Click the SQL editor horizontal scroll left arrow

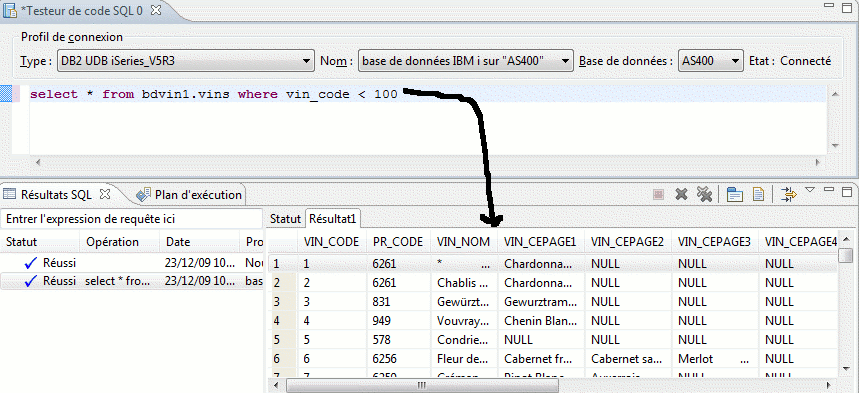pyautogui.click(x=37, y=162)
